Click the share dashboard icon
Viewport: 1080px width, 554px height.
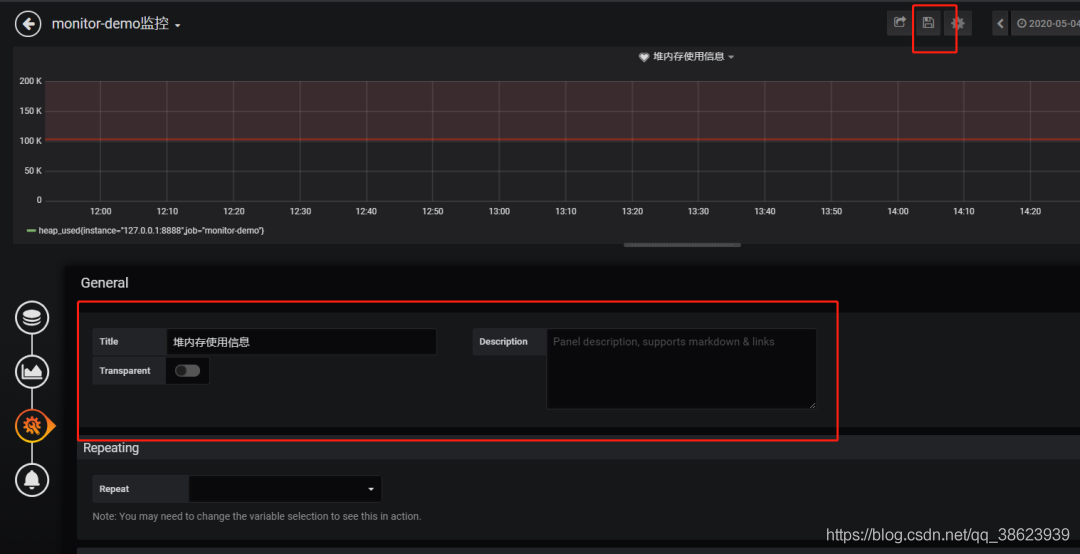[900, 23]
